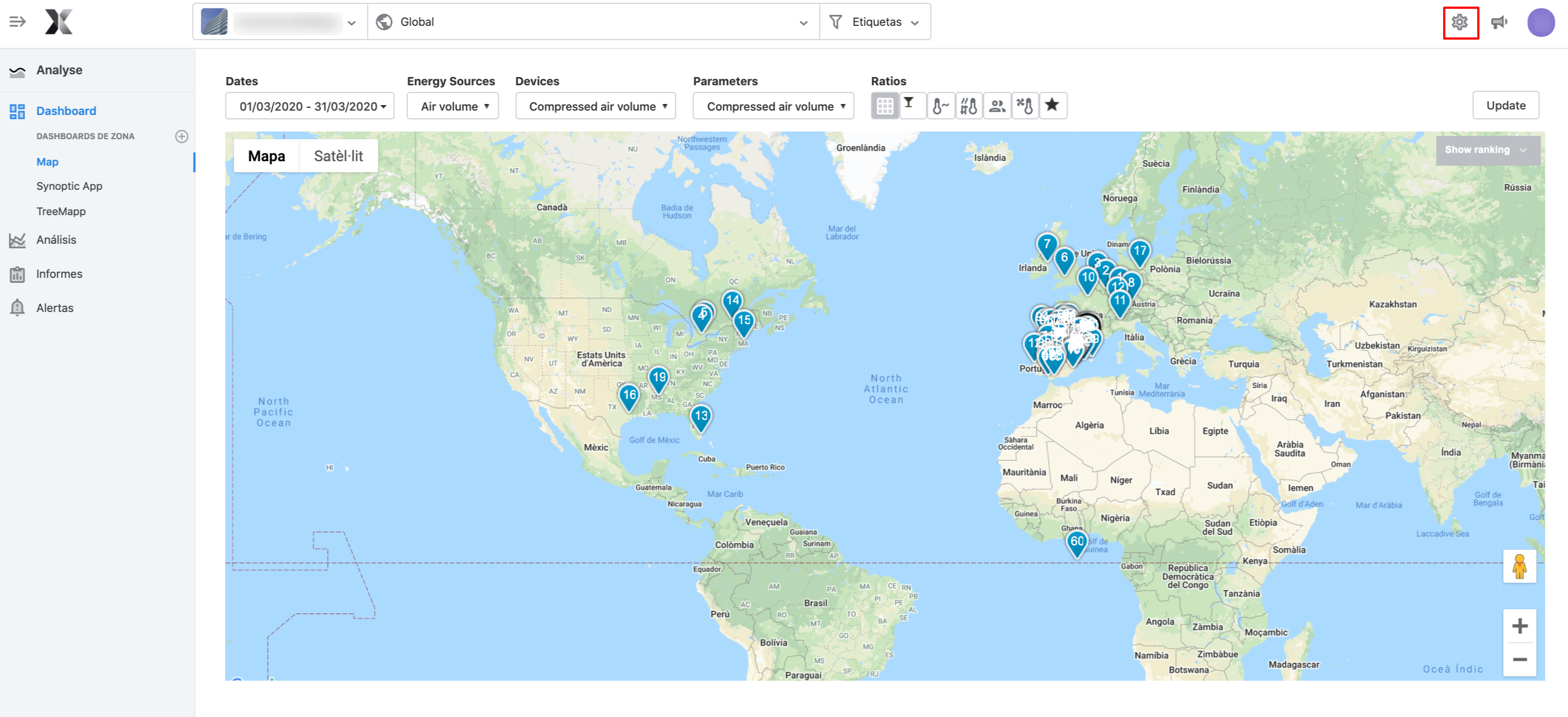Click map marker 15 near New England
This screenshot has height=717, width=1568.
click(744, 322)
